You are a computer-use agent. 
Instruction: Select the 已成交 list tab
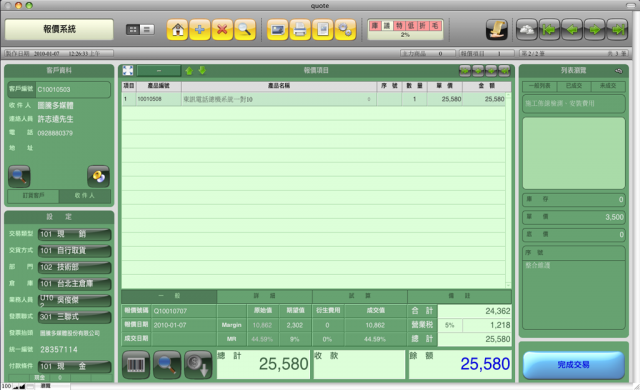[x=574, y=86]
